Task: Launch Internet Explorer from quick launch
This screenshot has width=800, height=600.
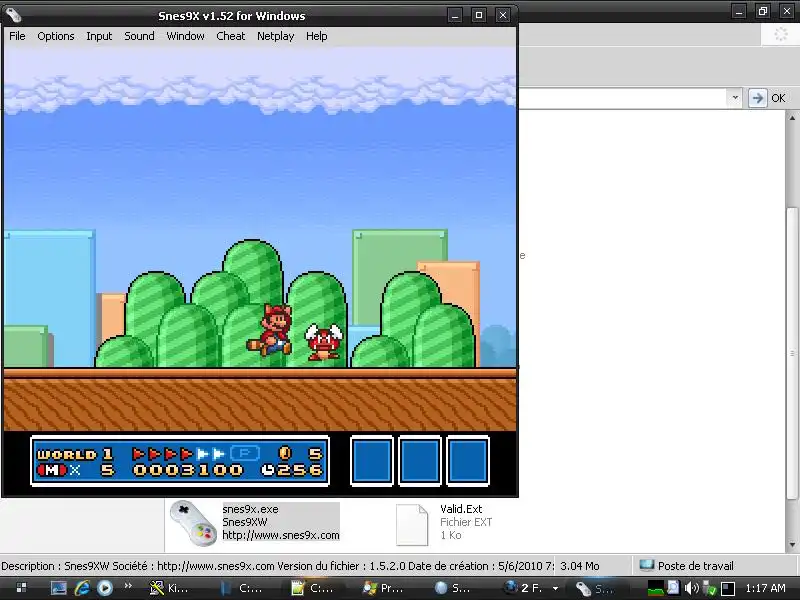Action: 82,588
